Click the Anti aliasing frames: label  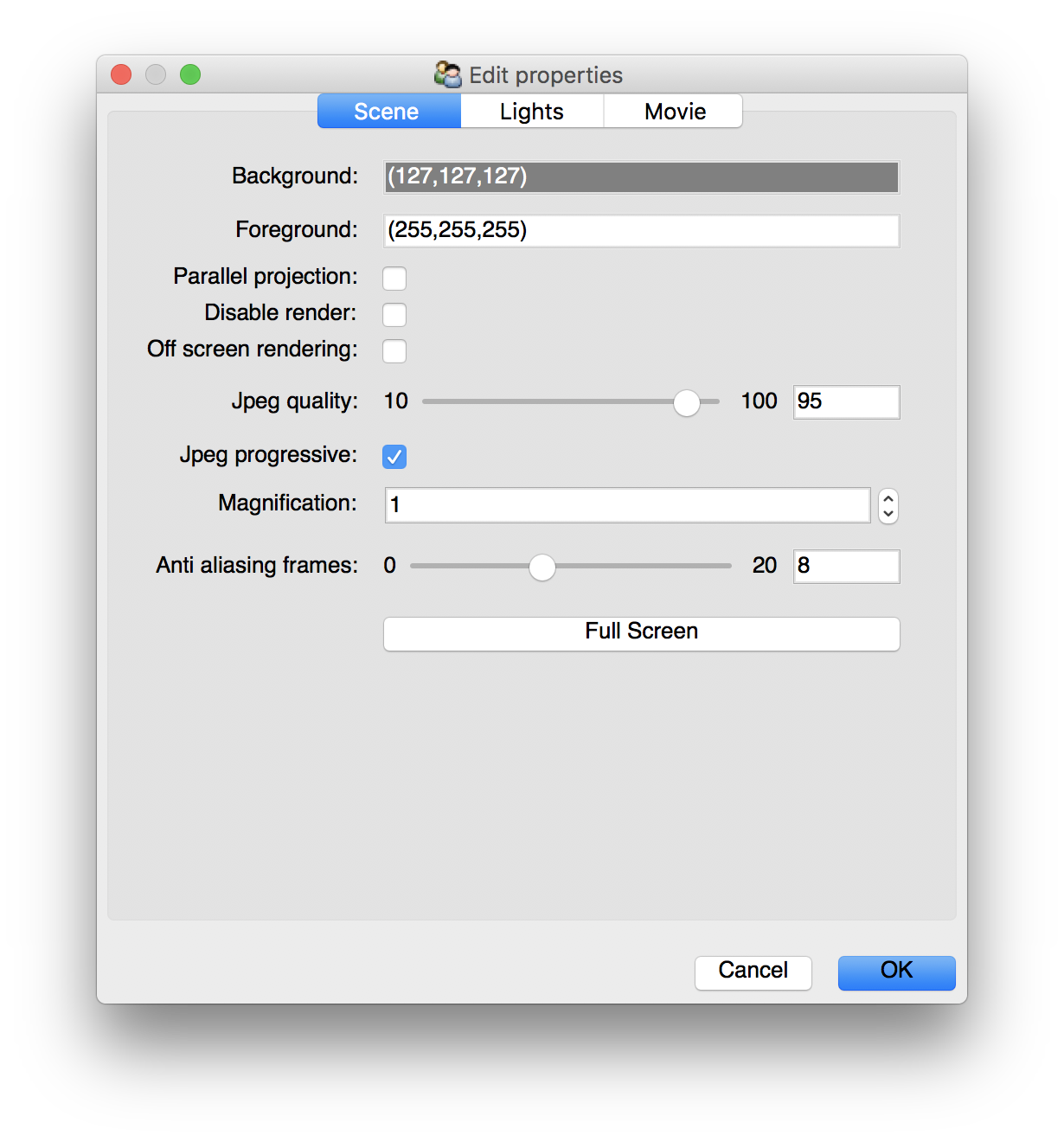pos(257,565)
